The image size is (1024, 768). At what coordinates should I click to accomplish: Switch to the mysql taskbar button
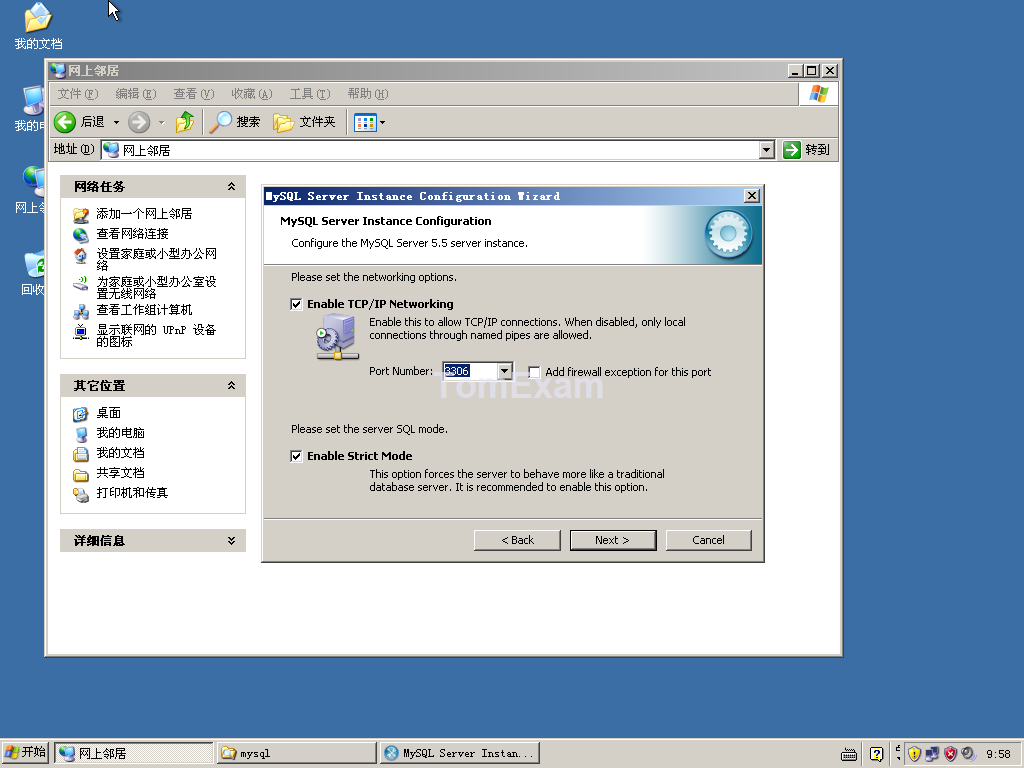[296, 754]
